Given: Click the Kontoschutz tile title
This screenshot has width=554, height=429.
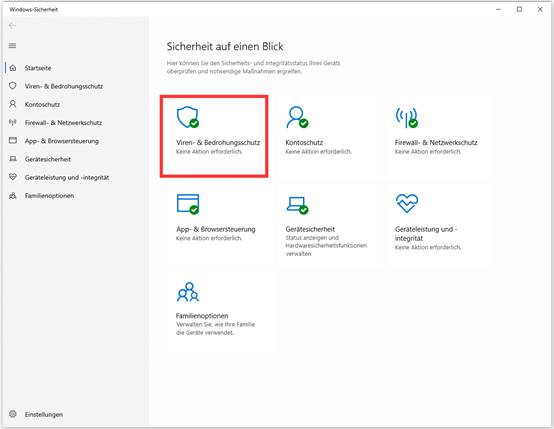Looking at the screenshot, I should tap(304, 142).
